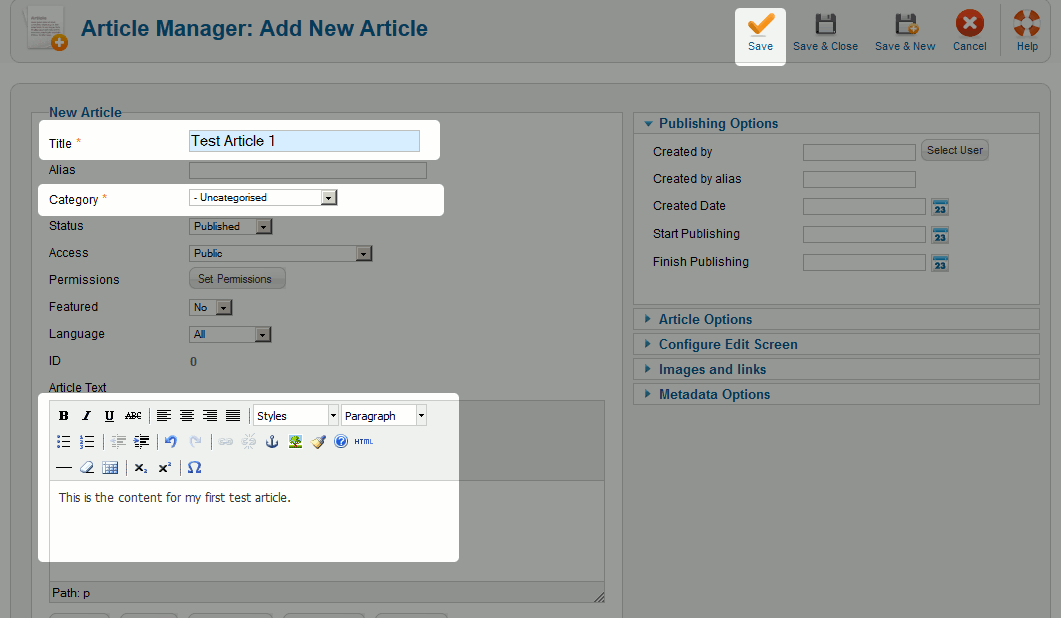Viewport: 1061px width, 618px height.
Task: Justify the text fully
Action: tap(233, 416)
